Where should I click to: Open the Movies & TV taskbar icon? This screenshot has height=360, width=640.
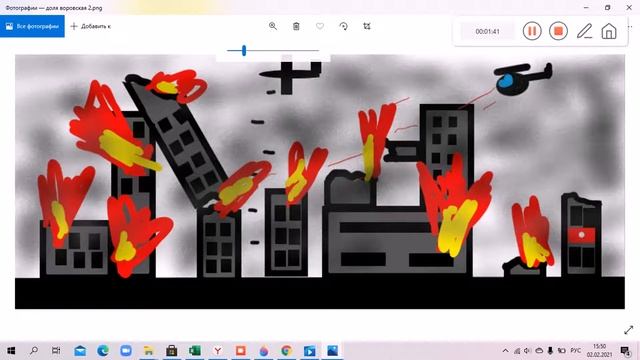309,351
